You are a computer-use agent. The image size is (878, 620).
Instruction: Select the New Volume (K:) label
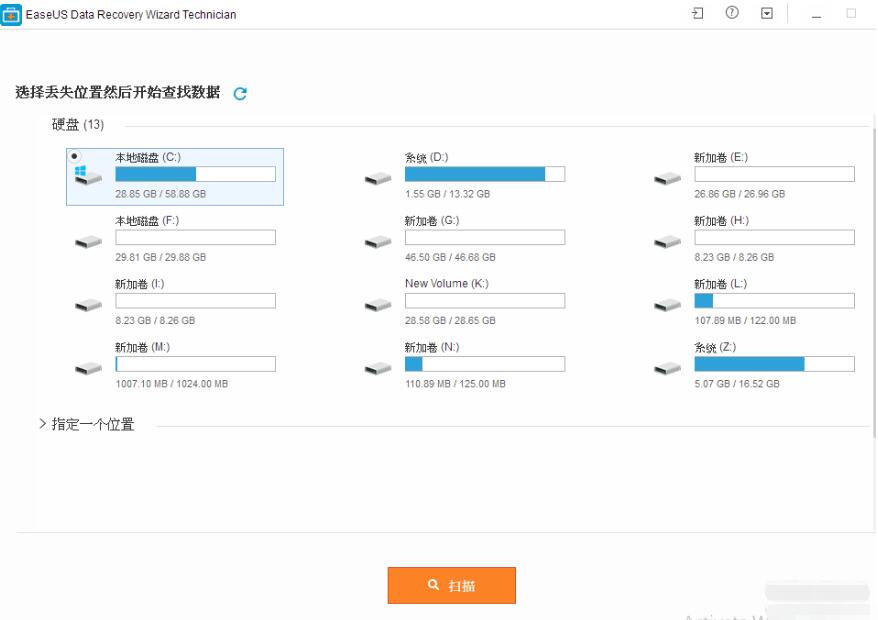[447, 283]
